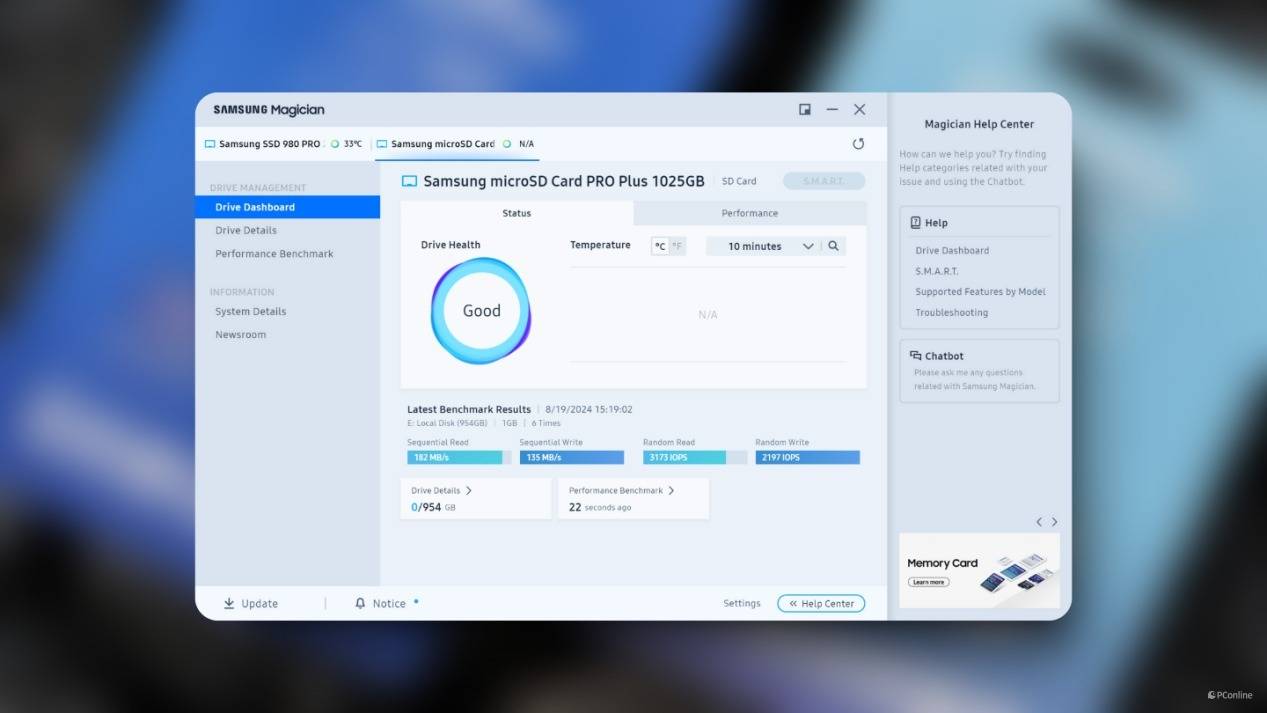Switch temperature unit to Celsius
This screenshot has width=1267, height=713.
660,246
